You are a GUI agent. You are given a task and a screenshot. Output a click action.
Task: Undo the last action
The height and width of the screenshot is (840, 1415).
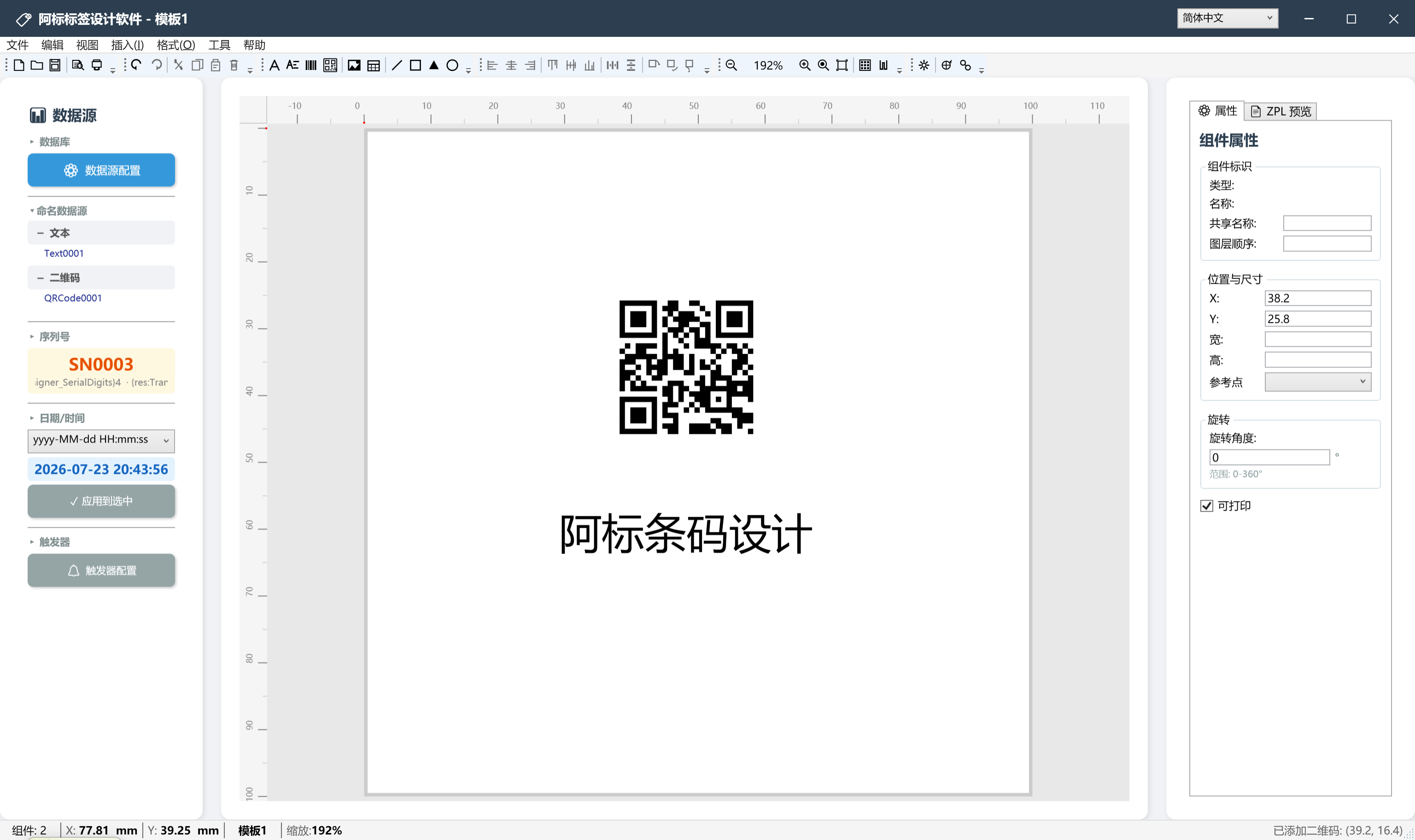click(136, 65)
